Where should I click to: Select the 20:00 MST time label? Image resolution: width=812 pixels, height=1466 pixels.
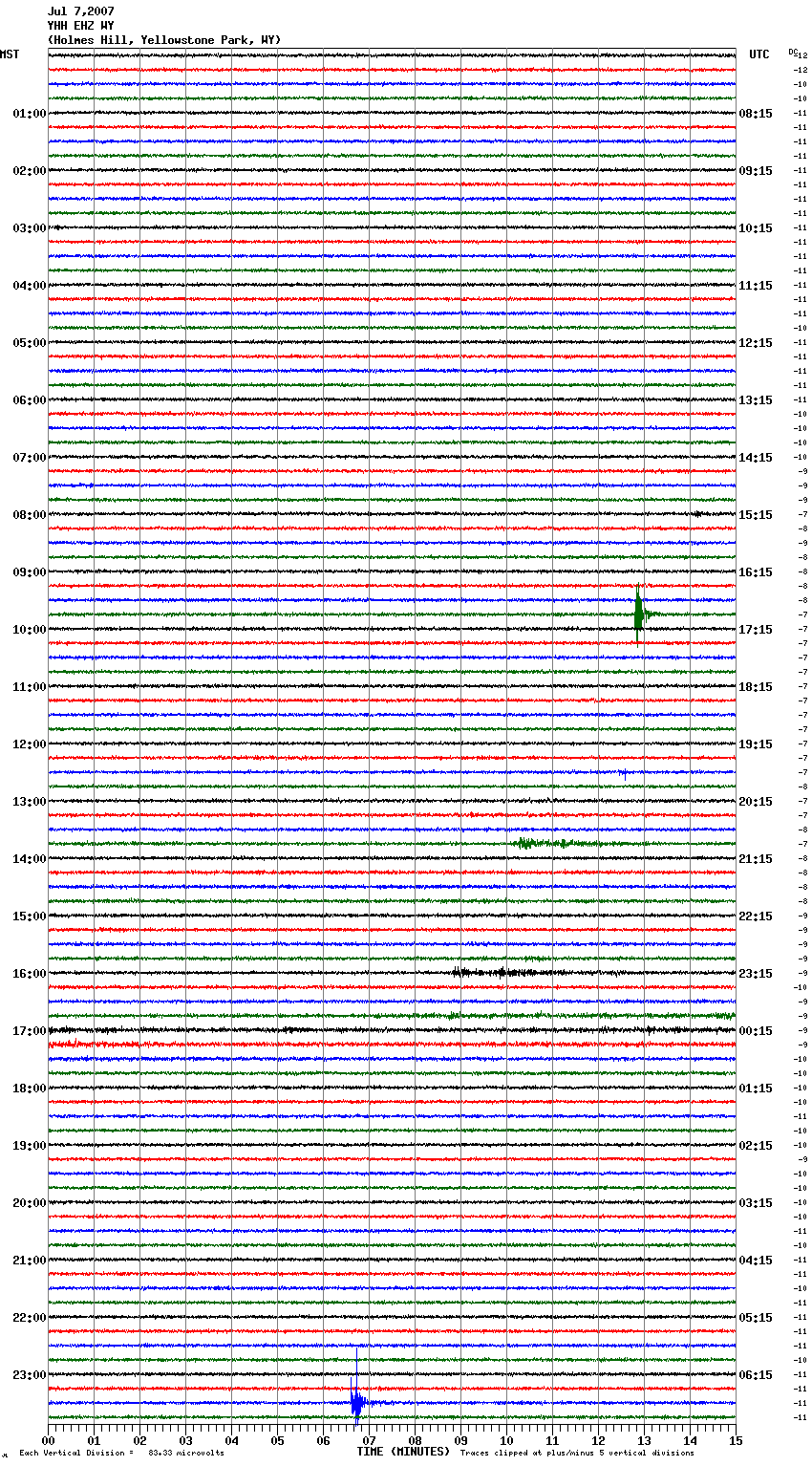click(30, 1203)
